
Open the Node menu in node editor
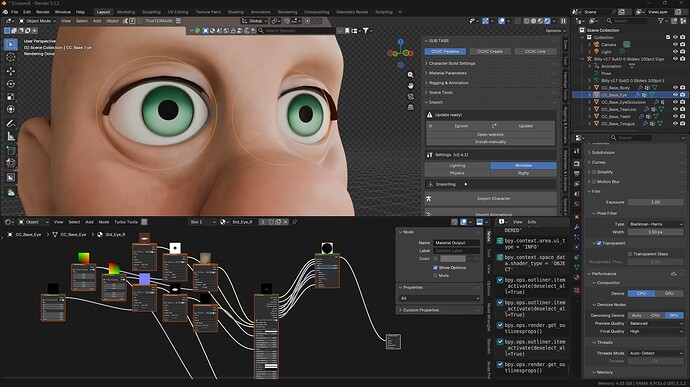coord(104,222)
